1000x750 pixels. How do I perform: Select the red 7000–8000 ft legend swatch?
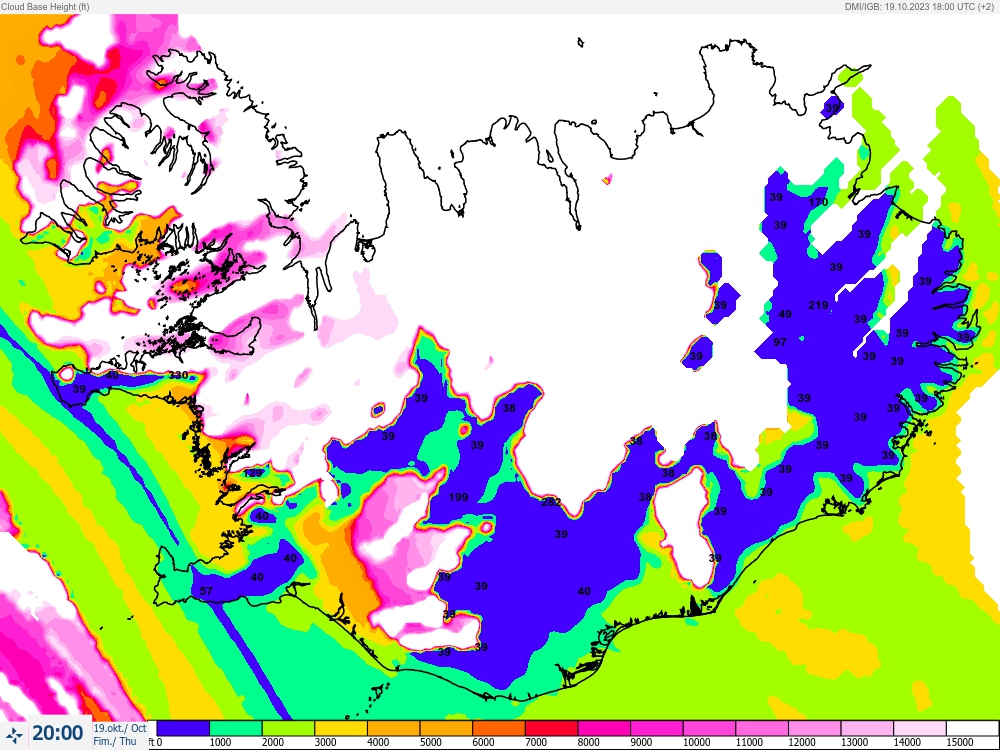pos(552,728)
